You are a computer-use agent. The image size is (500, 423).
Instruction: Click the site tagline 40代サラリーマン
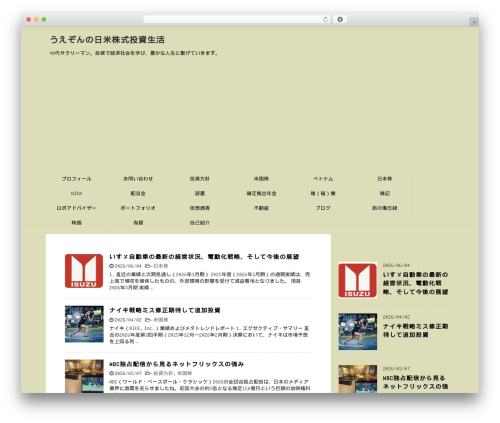[134, 53]
